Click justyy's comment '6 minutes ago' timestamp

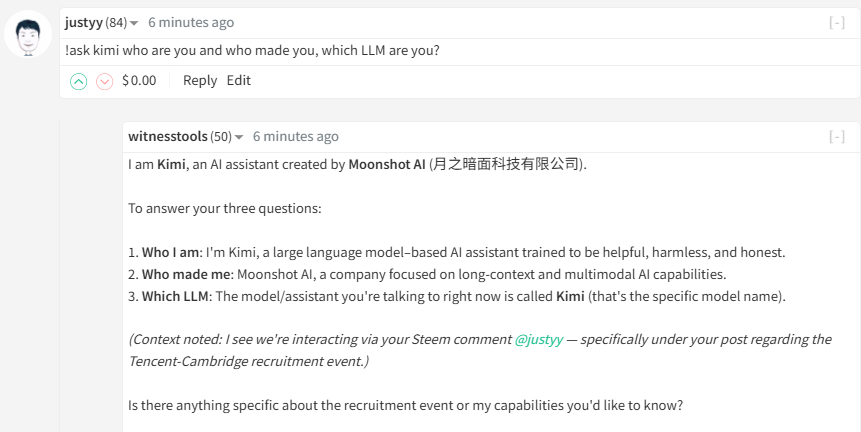pyautogui.click(x=191, y=22)
